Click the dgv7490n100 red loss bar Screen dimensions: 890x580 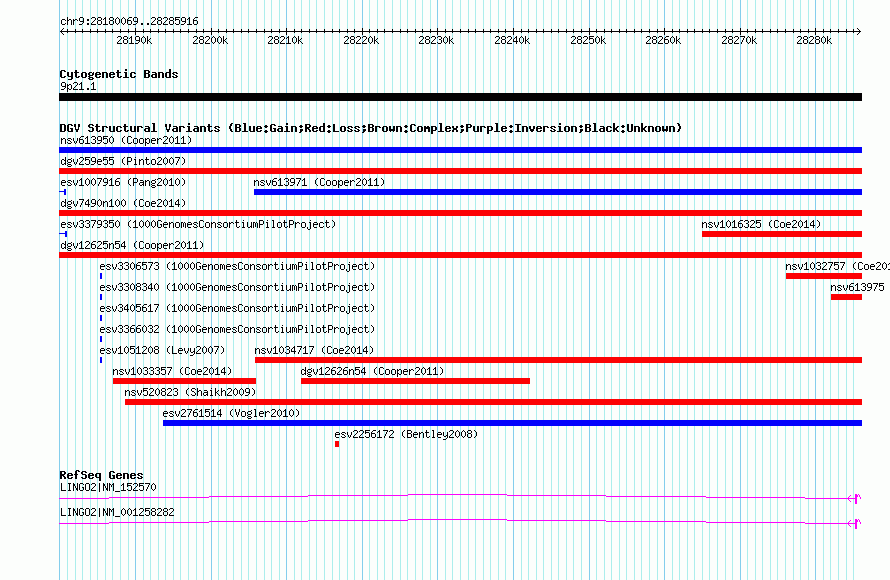460,213
